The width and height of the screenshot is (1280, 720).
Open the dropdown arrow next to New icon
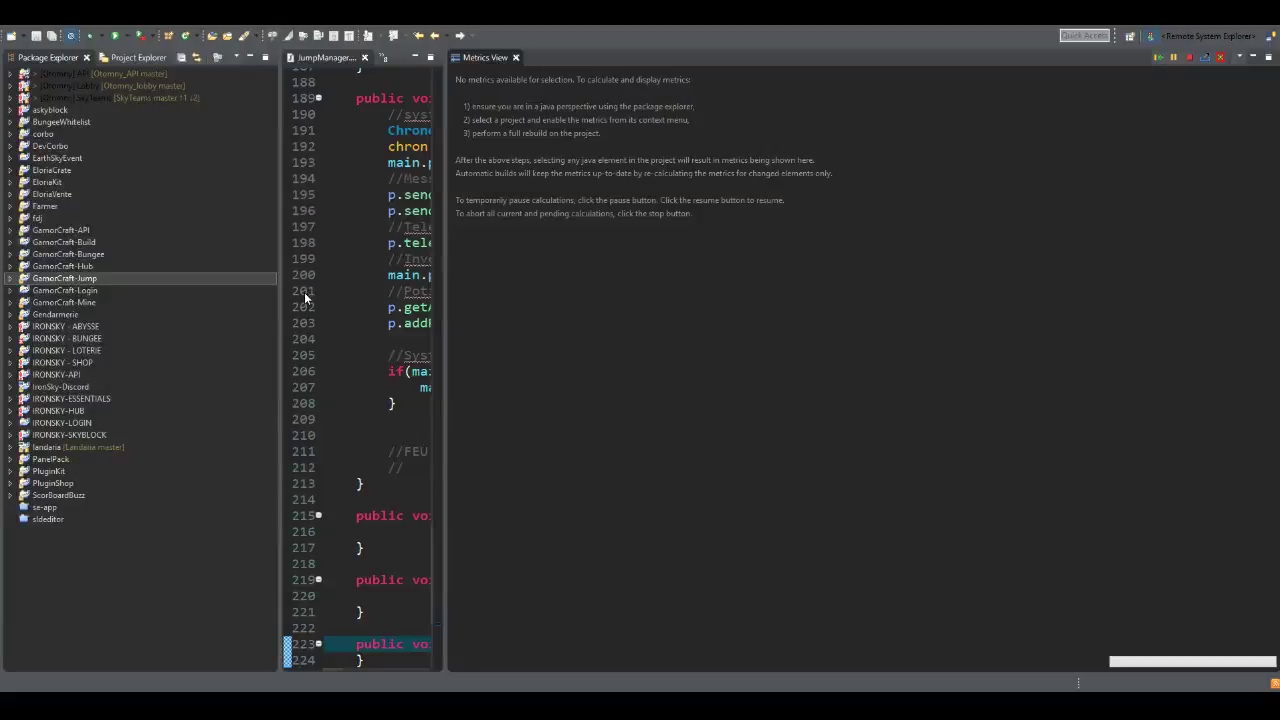tap(23, 36)
